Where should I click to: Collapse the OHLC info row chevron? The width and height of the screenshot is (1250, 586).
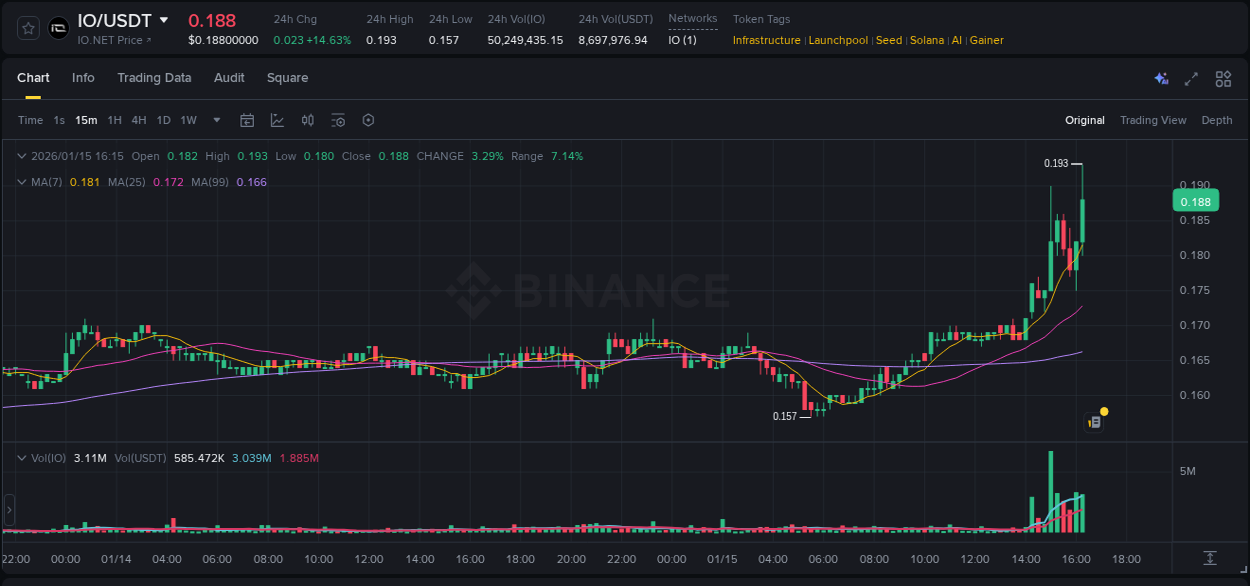coord(20,156)
